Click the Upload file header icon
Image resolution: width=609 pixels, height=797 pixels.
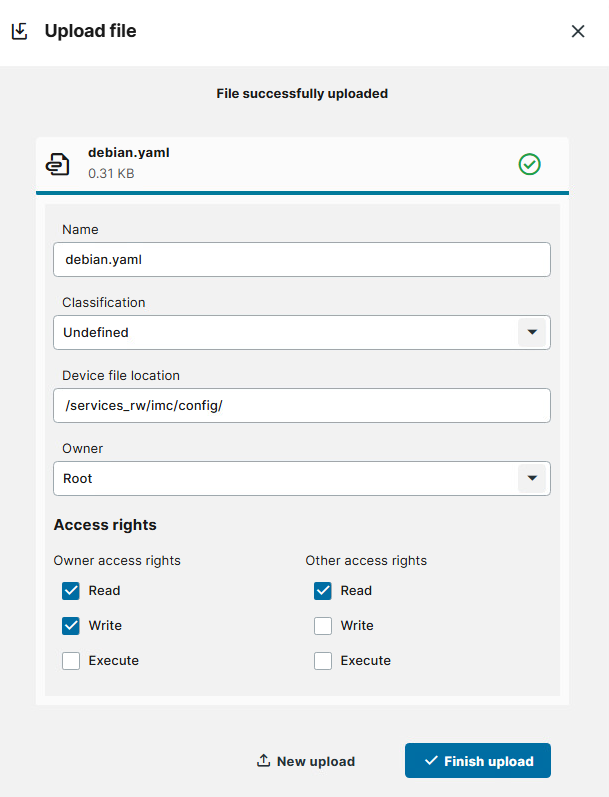(x=19, y=31)
